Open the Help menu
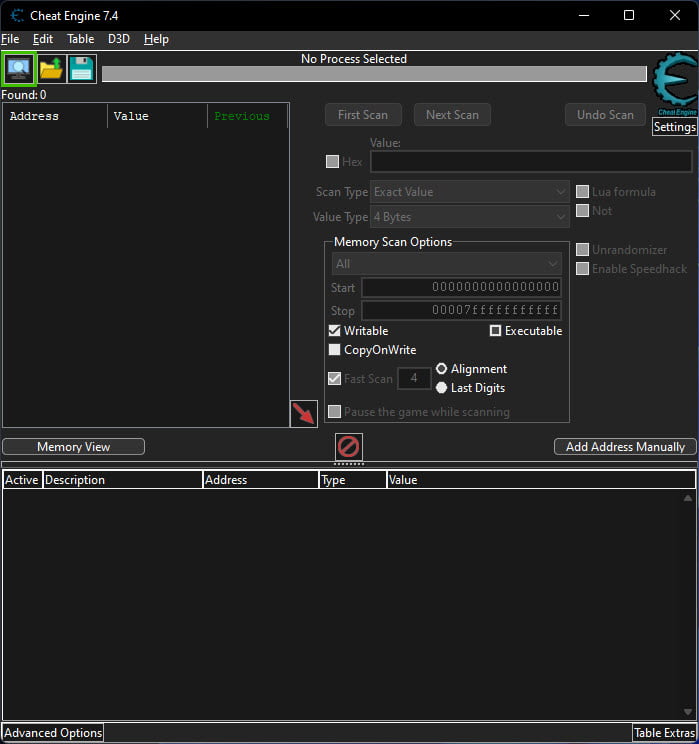Image resolution: width=699 pixels, height=744 pixels. pyautogui.click(x=156, y=39)
